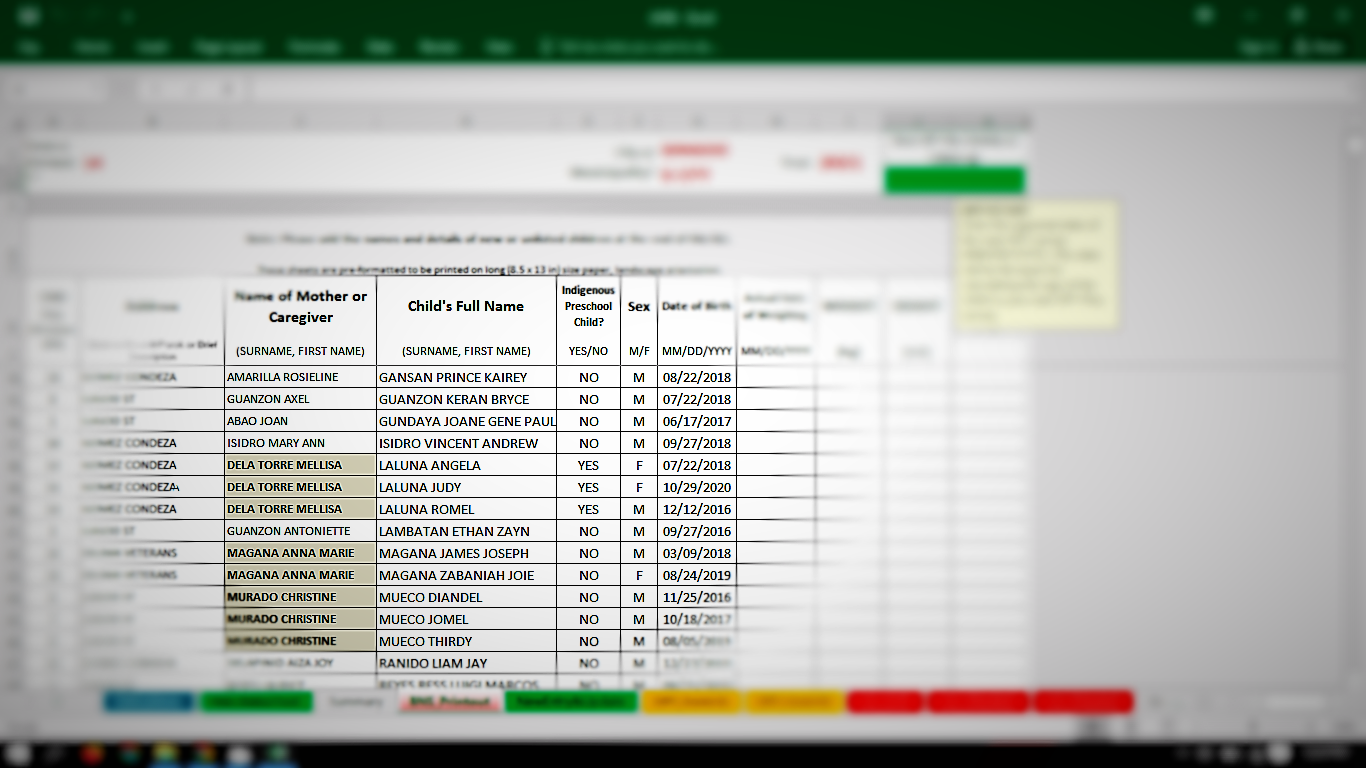Open the Insert ribbon tab

(x=152, y=47)
